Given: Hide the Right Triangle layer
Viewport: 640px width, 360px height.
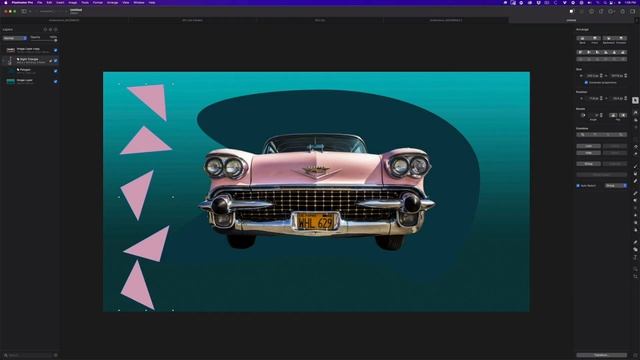Looking at the screenshot, I should [x=56, y=60].
